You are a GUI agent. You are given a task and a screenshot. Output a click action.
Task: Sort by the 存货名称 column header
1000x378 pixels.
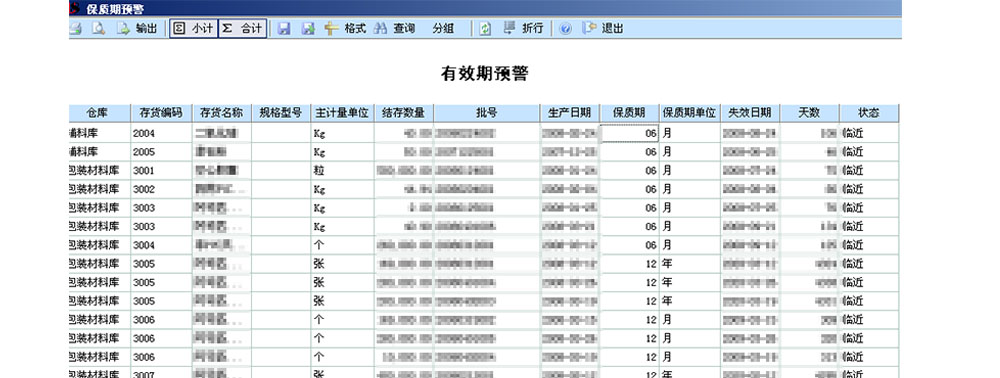(221, 113)
